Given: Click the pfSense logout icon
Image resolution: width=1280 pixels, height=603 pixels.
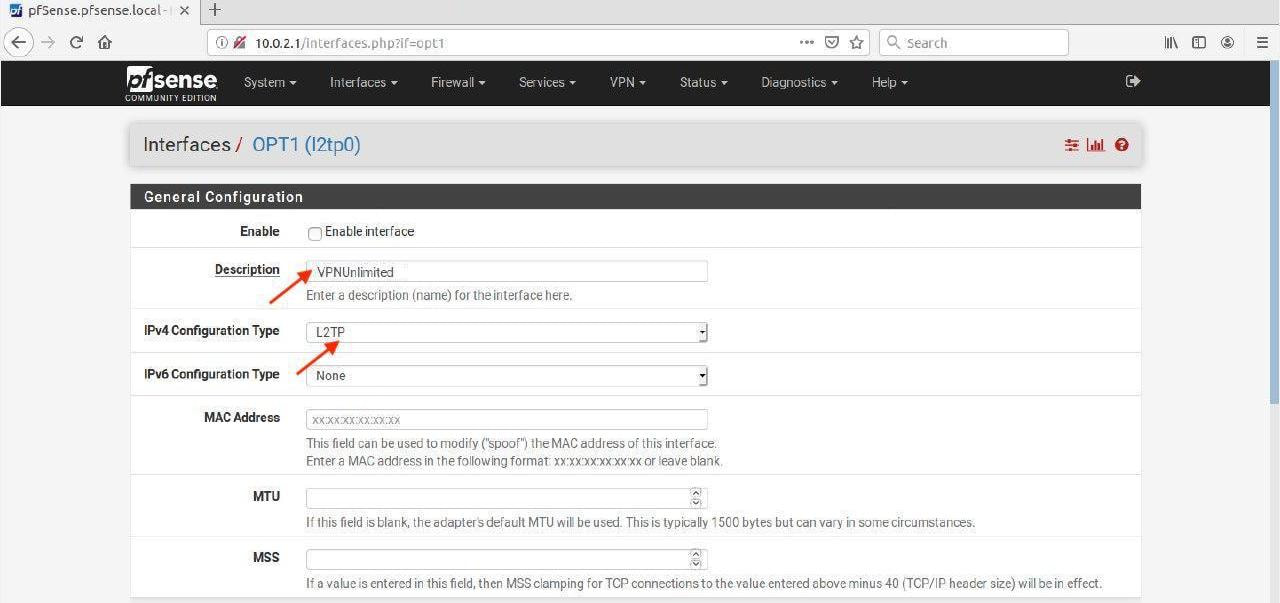Looking at the screenshot, I should click(x=1132, y=82).
